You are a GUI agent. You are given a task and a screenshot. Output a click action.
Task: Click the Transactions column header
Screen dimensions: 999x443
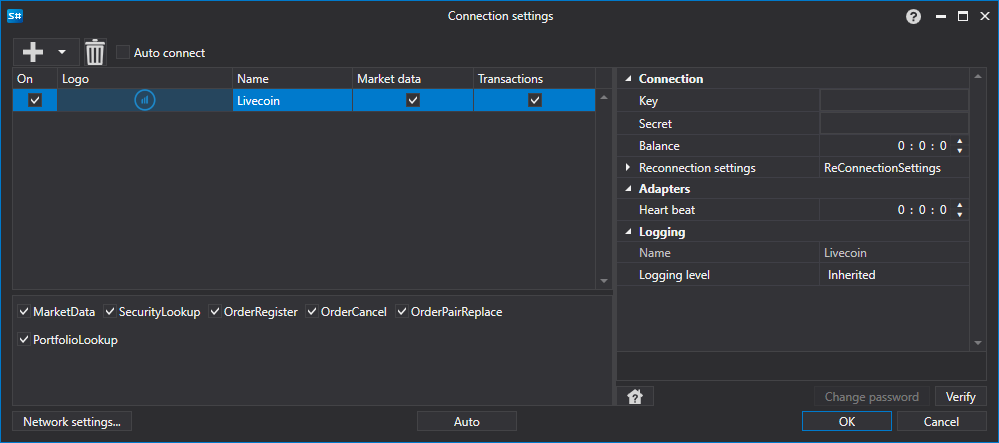tap(535, 79)
